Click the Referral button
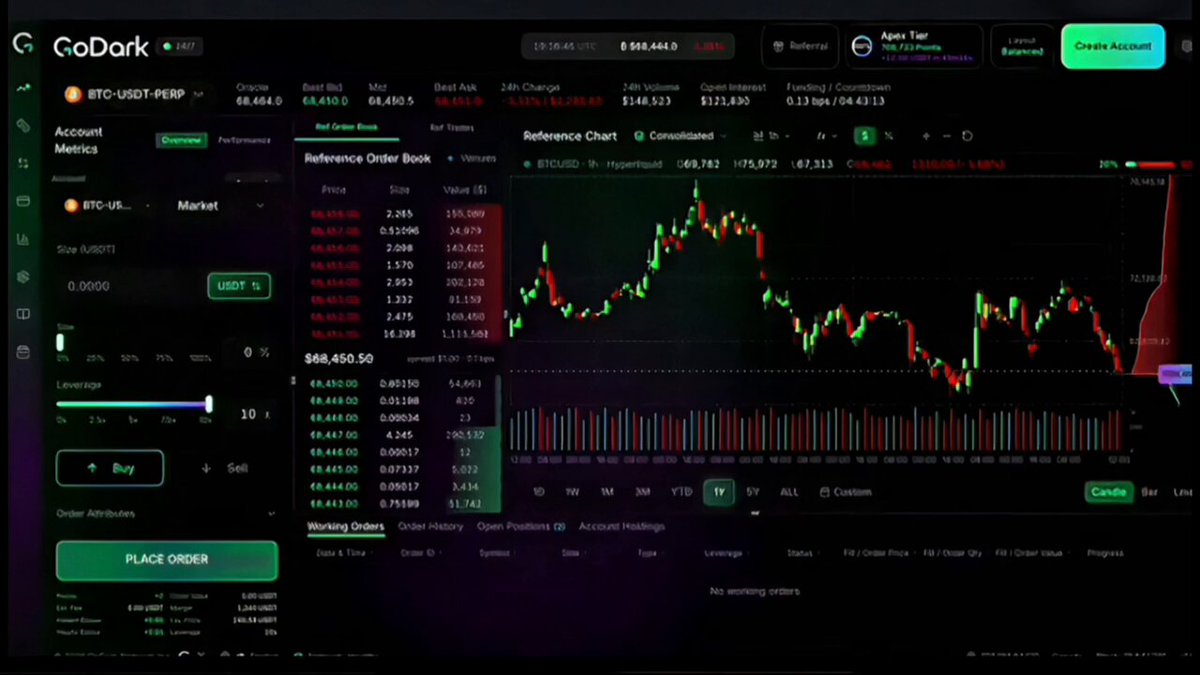The height and width of the screenshot is (675, 1200). 801,46
